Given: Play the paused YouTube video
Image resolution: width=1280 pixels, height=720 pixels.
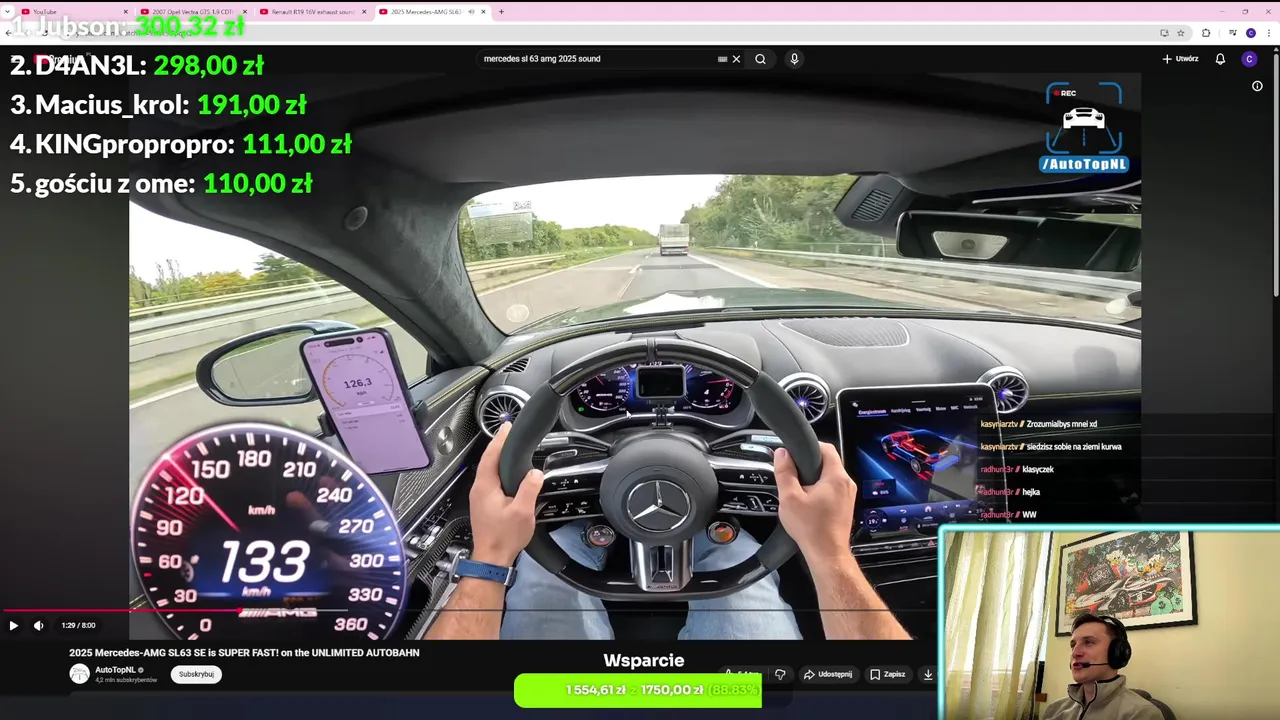Looking at the screenshot, I should tap(13, 626).
